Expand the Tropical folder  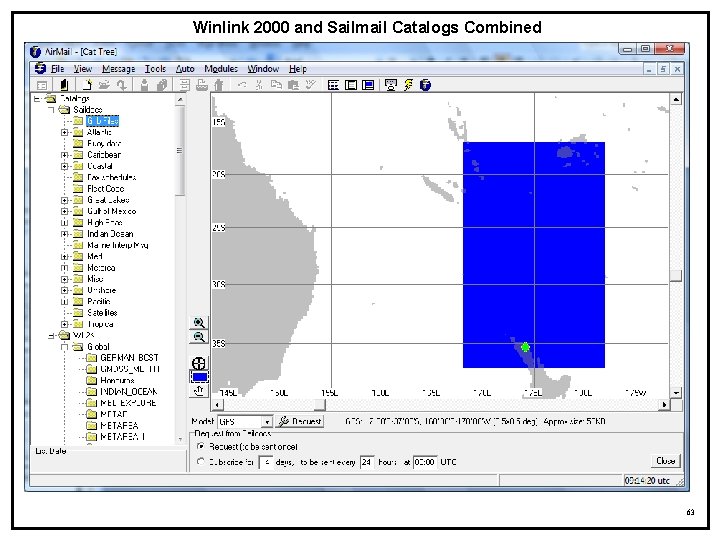pyautogui.click(x=65, y=324)
